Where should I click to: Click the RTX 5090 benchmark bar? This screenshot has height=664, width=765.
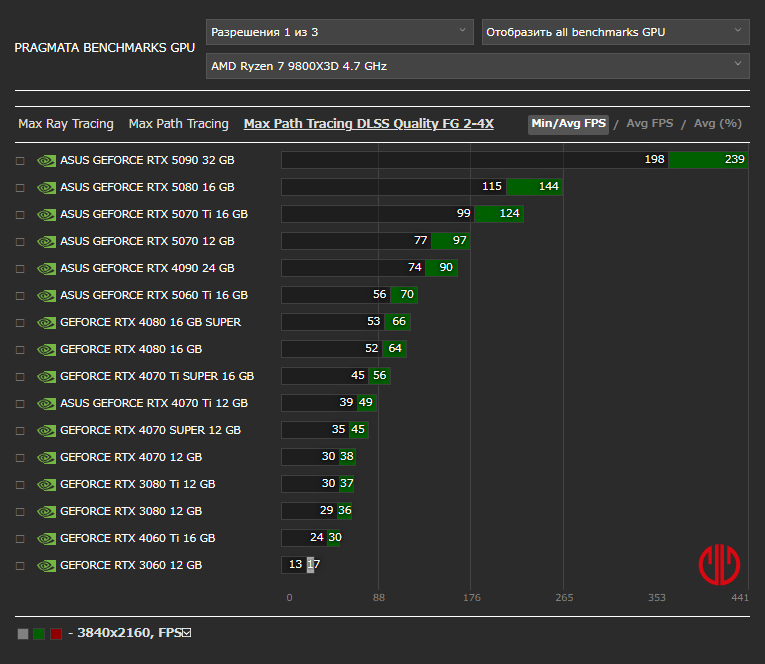(514, 160)
